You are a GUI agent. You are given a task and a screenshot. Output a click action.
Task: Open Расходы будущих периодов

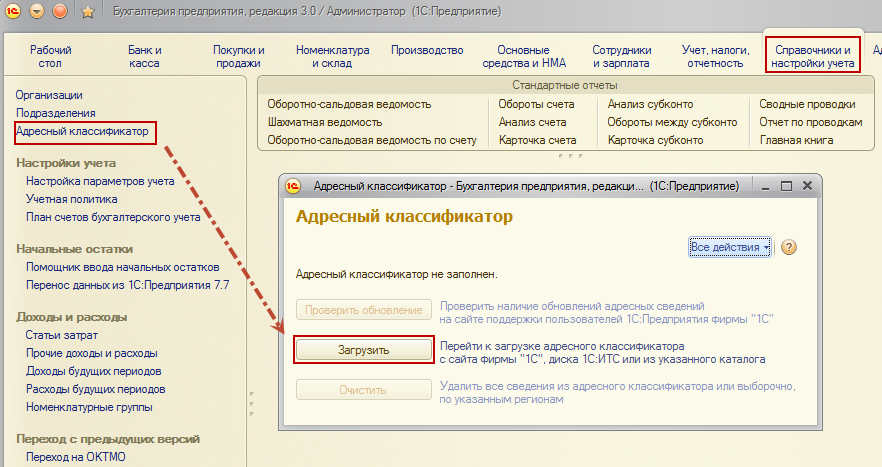[96, 389]
